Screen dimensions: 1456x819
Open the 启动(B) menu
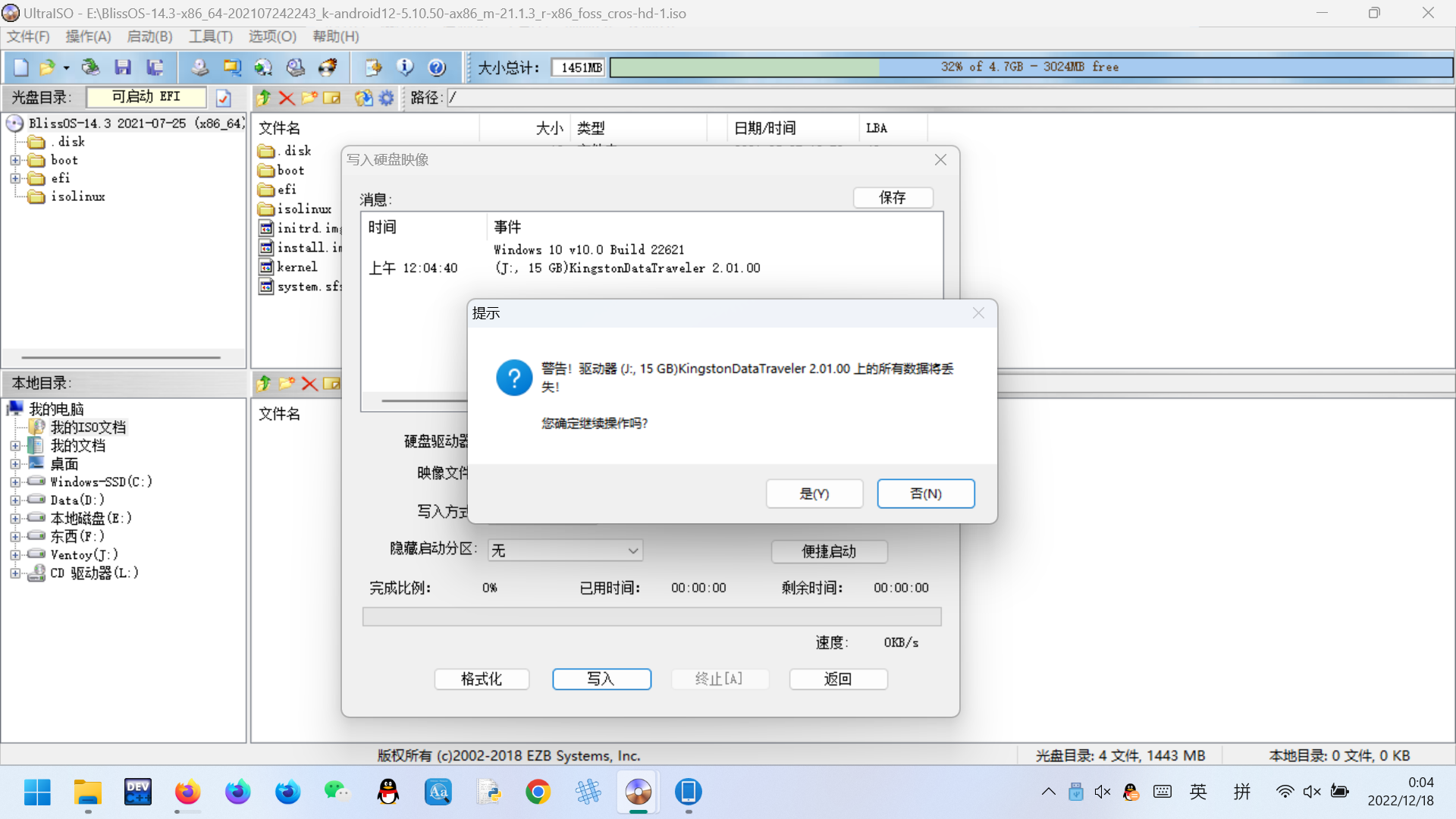149,36
